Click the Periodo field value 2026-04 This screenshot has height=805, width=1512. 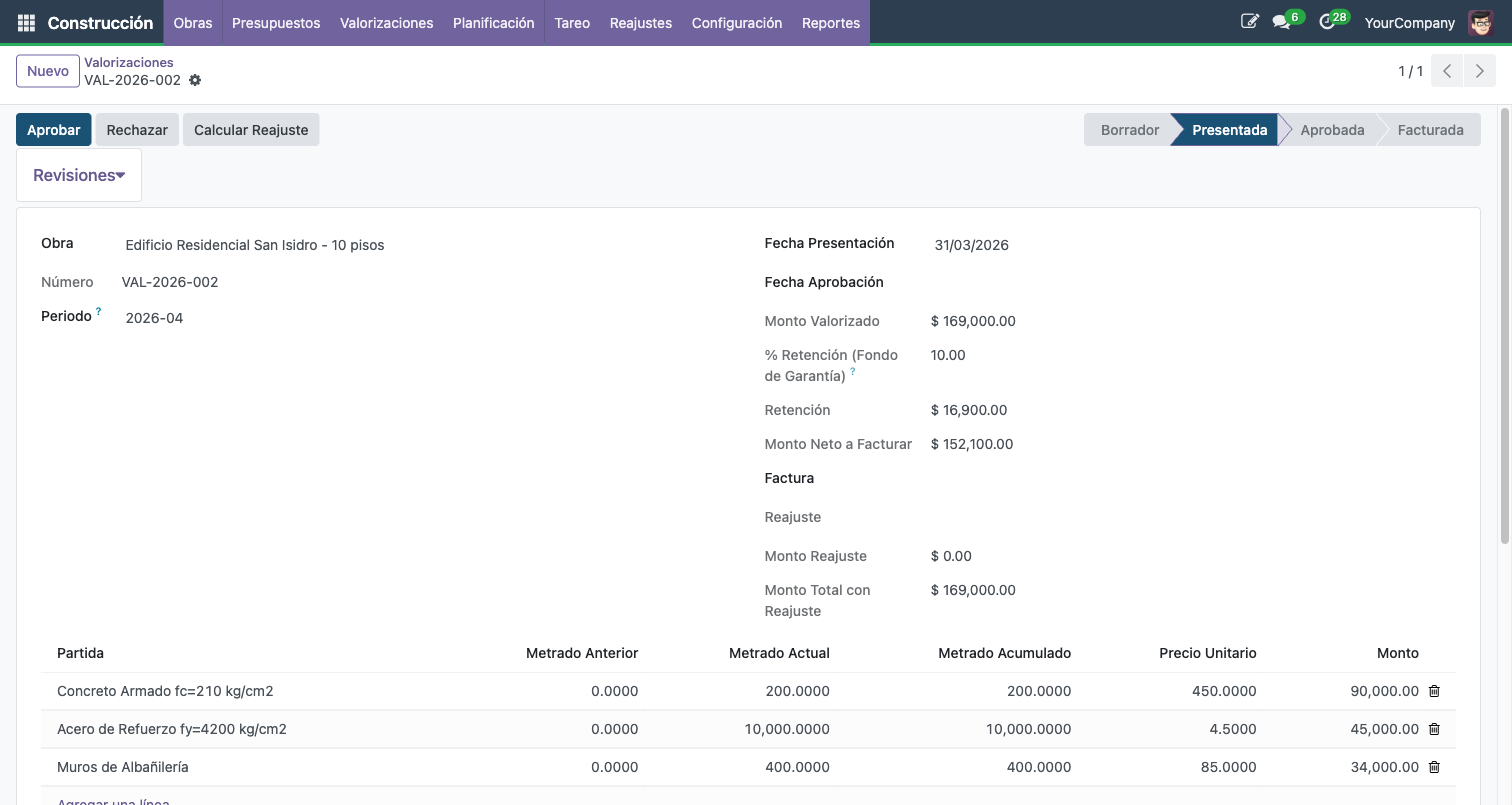154,318
